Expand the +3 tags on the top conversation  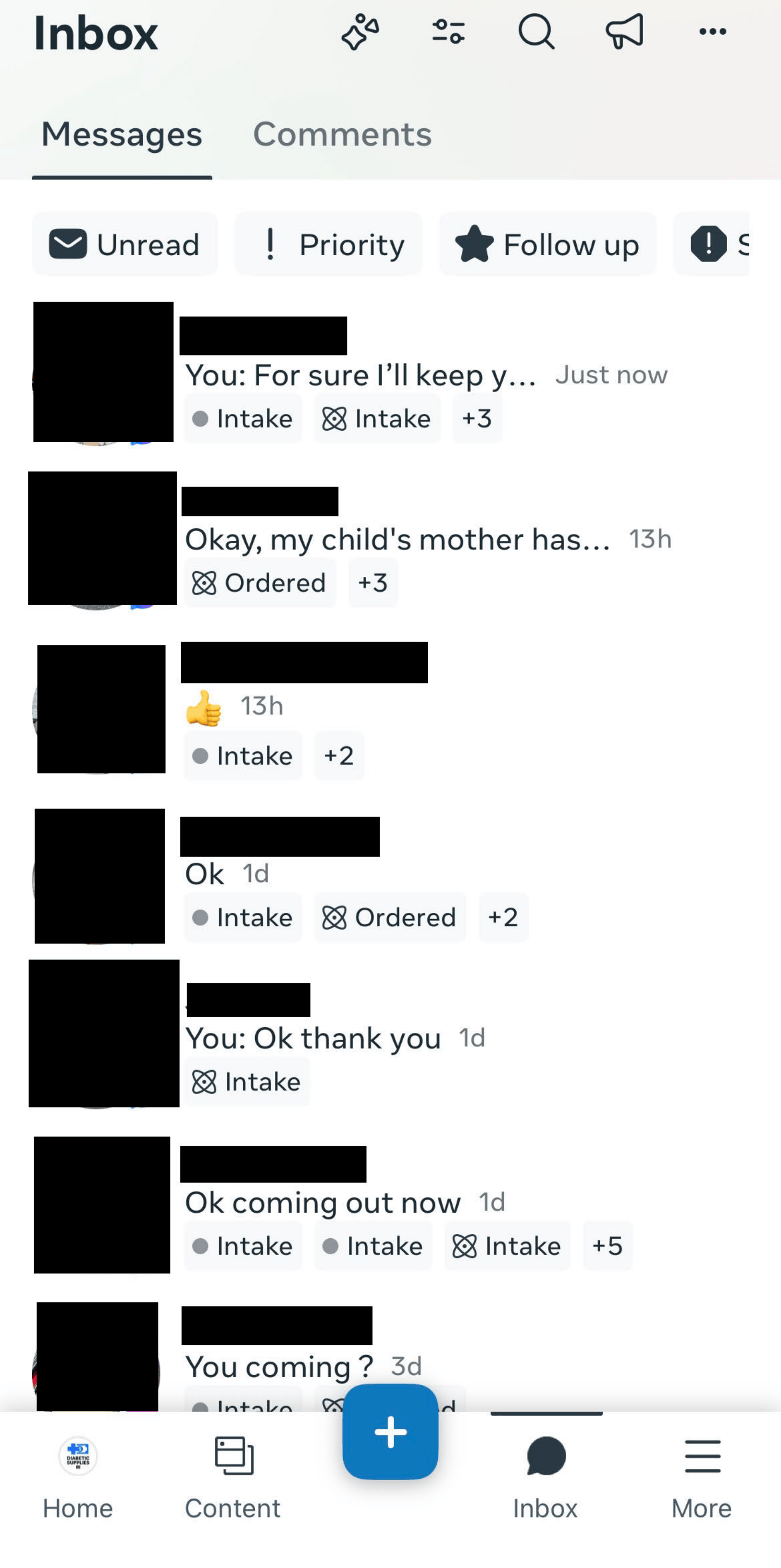[477, 418]
